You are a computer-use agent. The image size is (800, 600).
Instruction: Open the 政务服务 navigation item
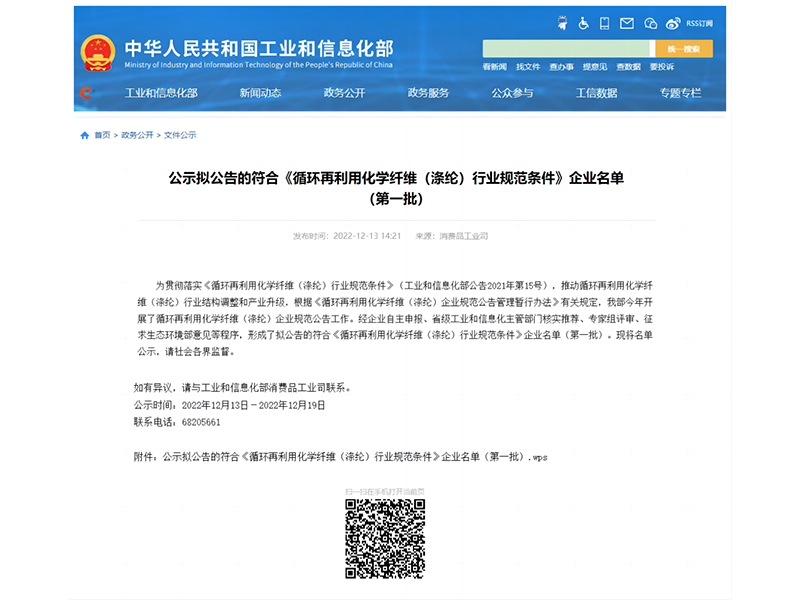(428, 93)
